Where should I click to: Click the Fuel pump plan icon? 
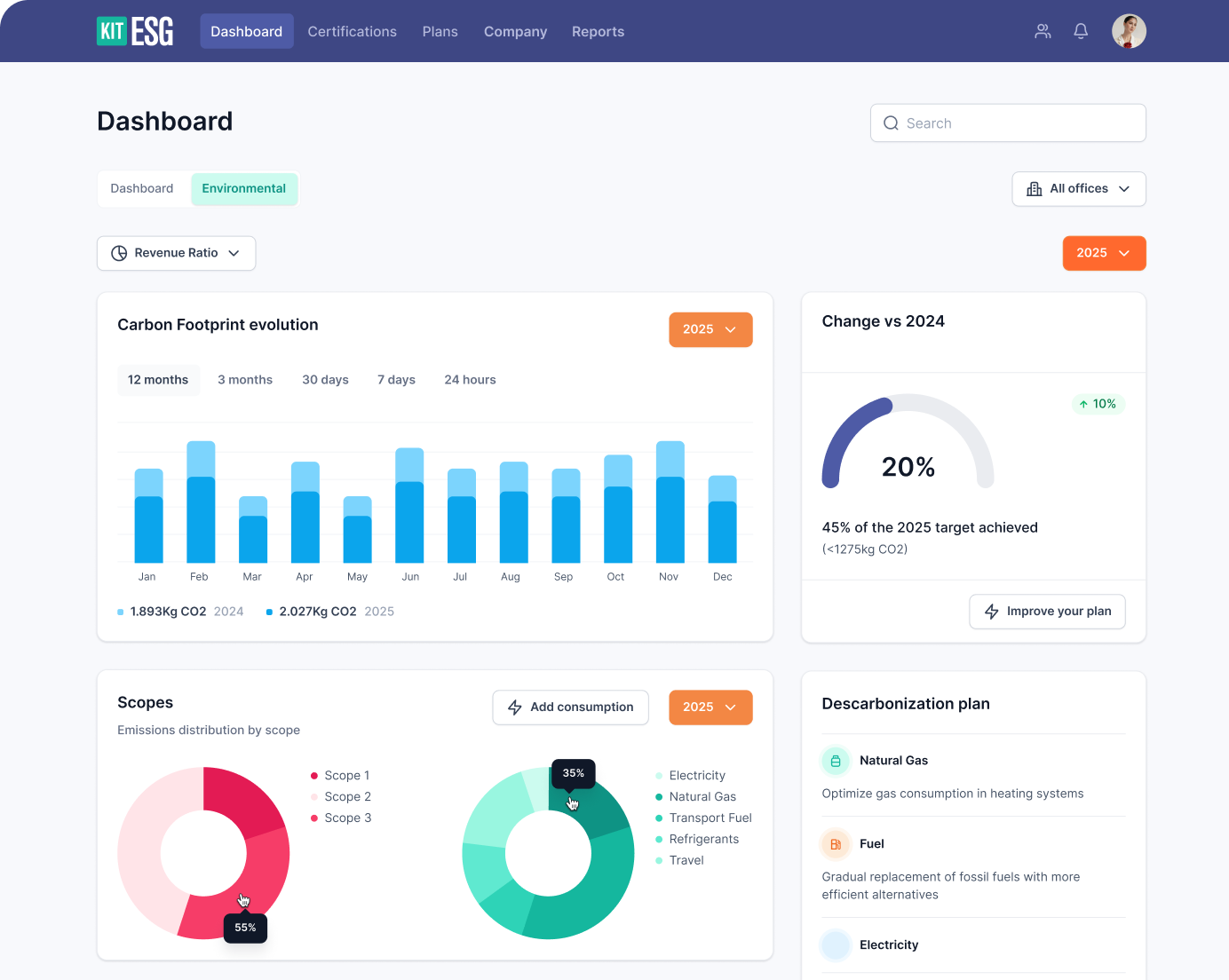tap(836, 844)
